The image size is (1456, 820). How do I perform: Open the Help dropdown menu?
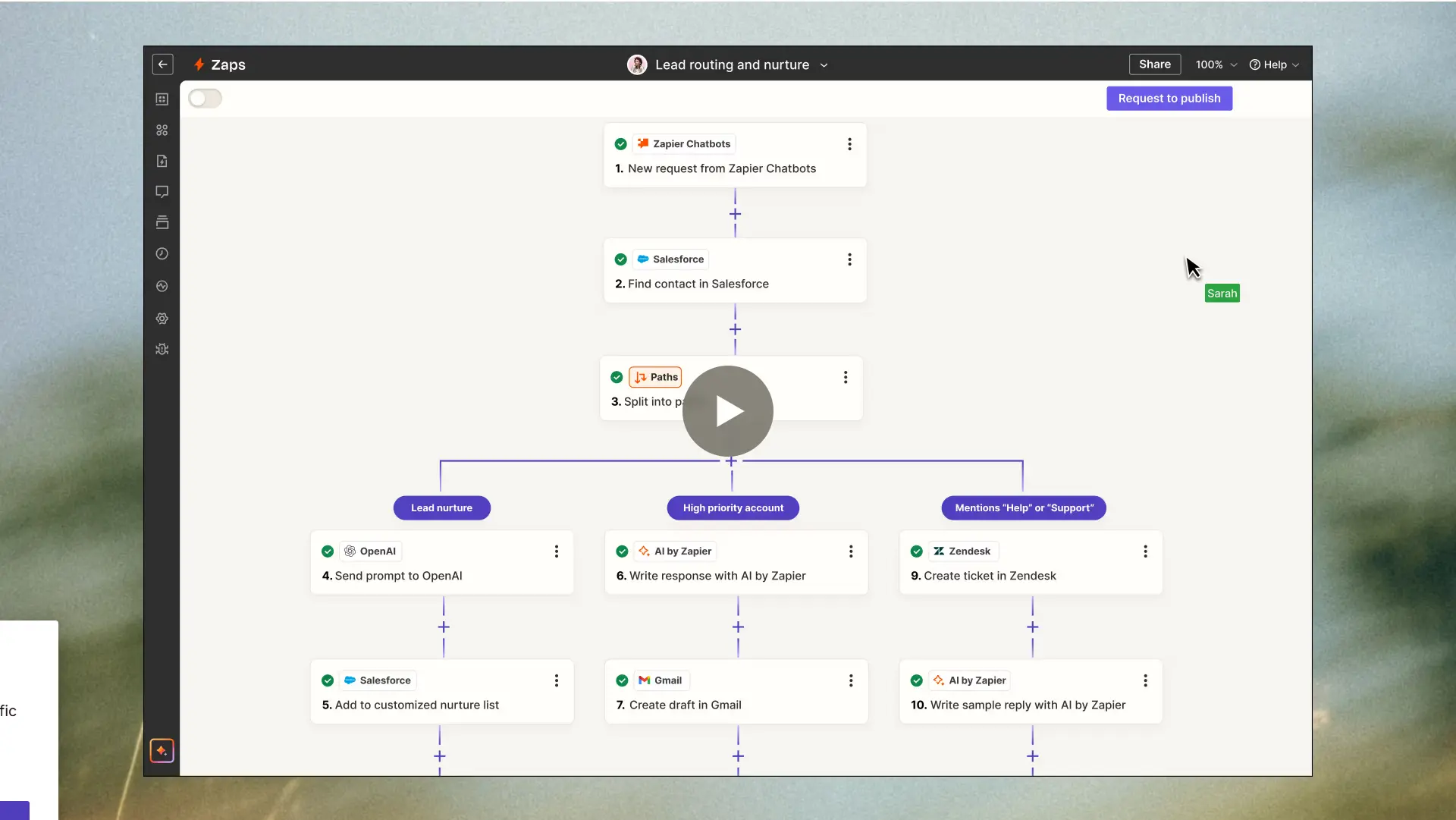[x=1274, y=64]
